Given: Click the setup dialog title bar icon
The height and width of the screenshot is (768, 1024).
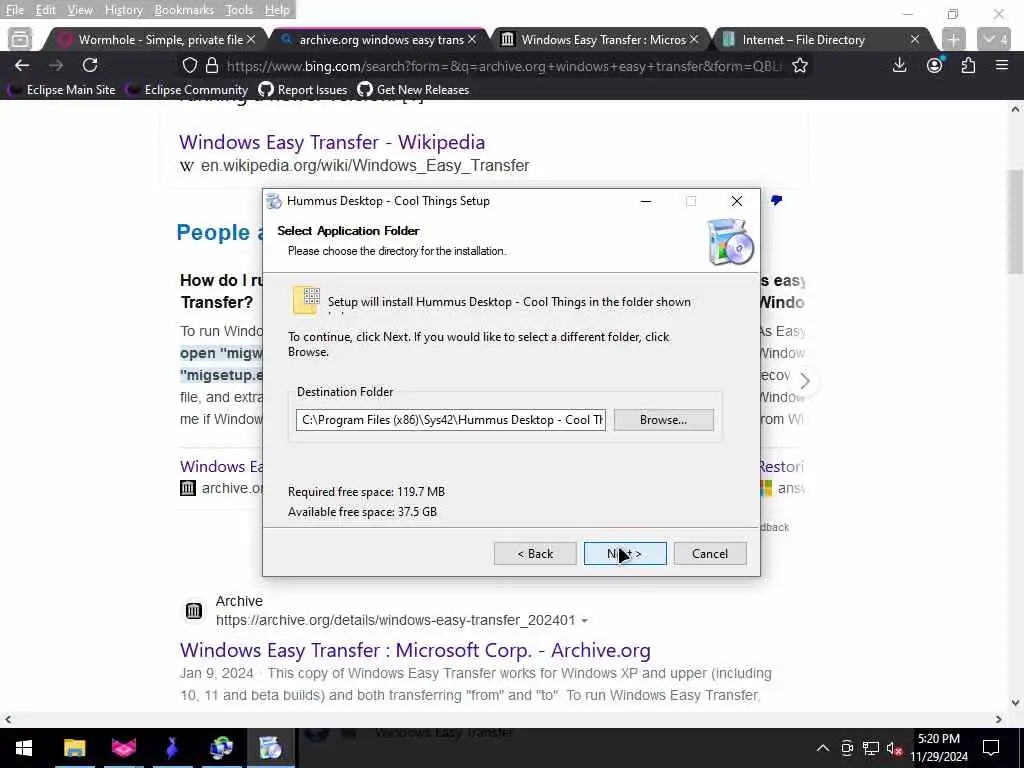Looking at the screenshot, I should pos(274,201).
